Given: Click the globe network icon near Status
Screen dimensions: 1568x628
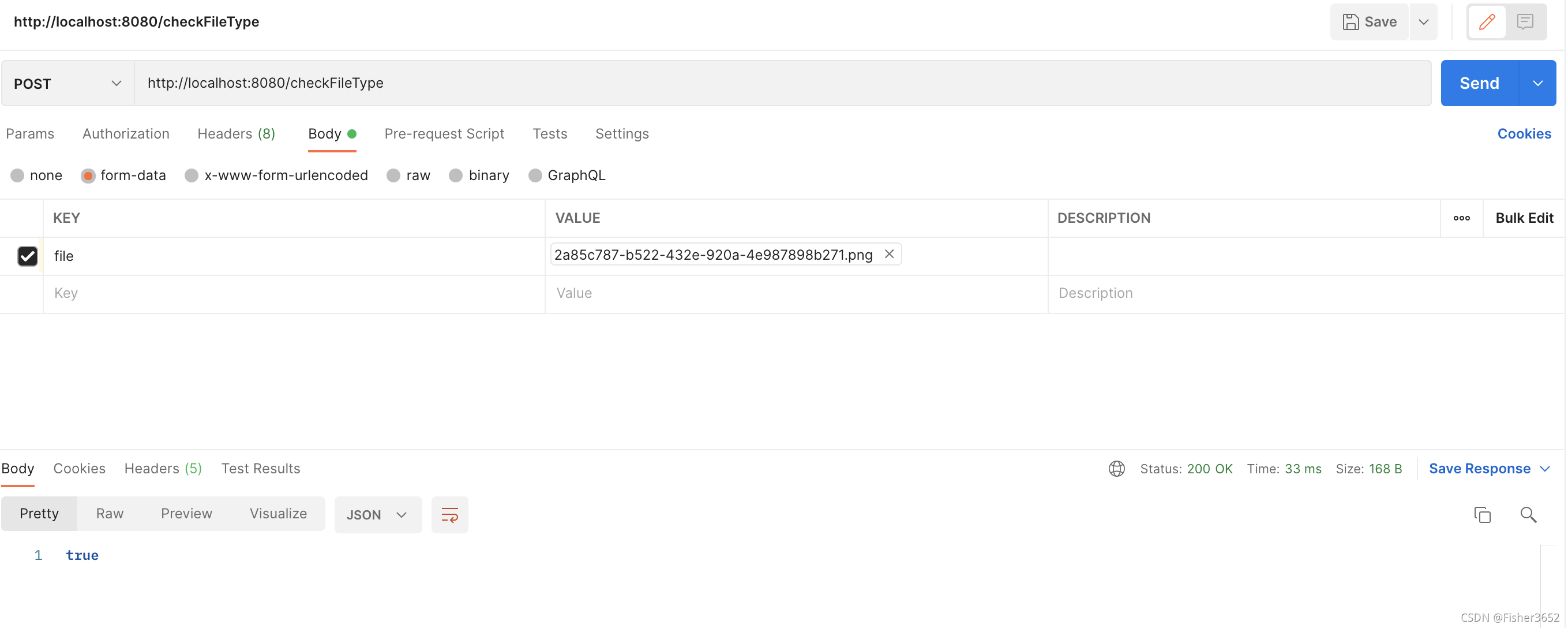Looking at the screenshot, I should pos(1116,469).
